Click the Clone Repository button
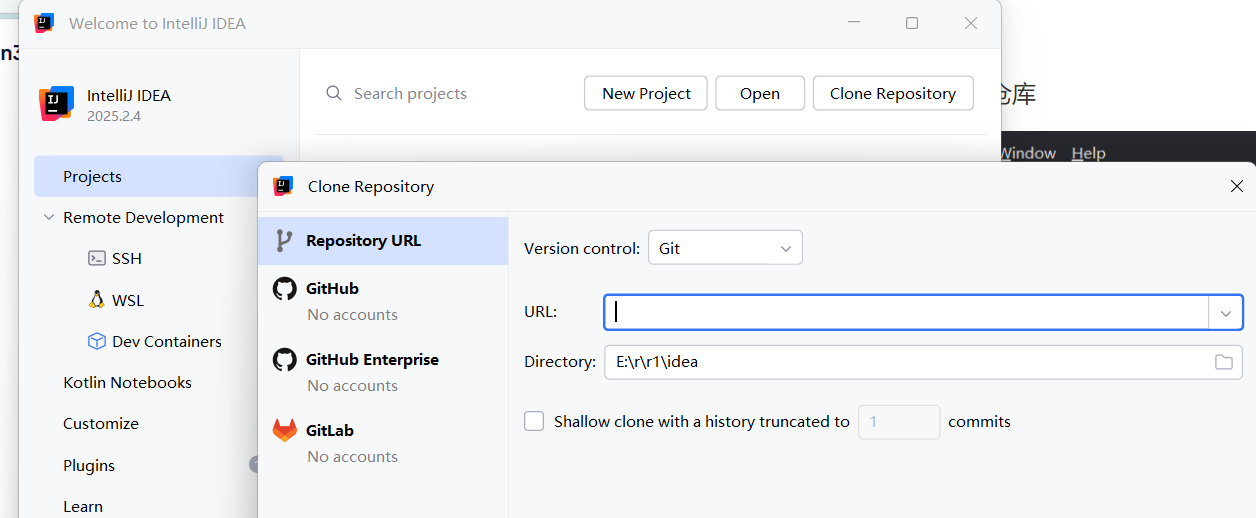The width and height of the screenshot is (1256, 518). (x=893, y=93)
